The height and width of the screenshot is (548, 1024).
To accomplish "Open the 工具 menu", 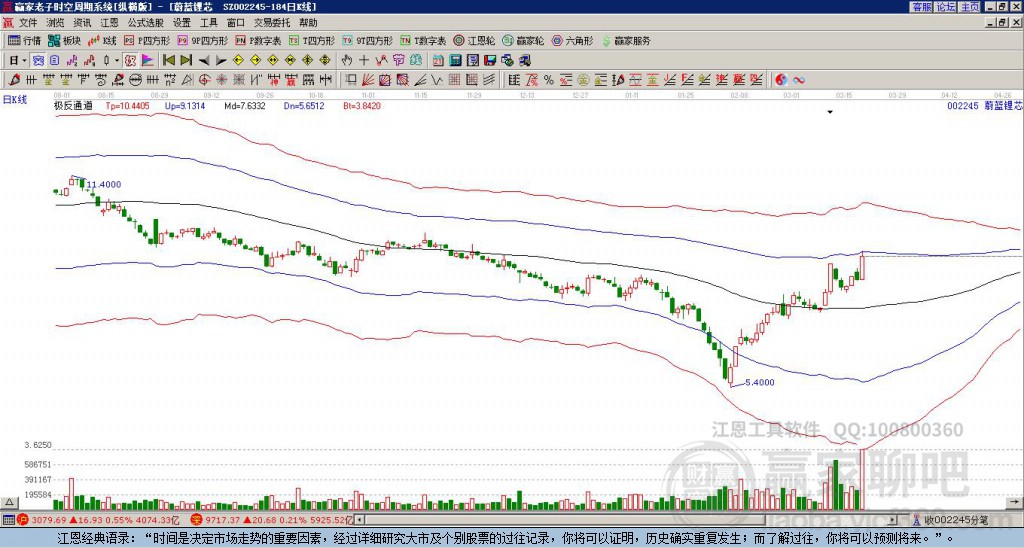I will pyautogui.click(x=208, y=23).
